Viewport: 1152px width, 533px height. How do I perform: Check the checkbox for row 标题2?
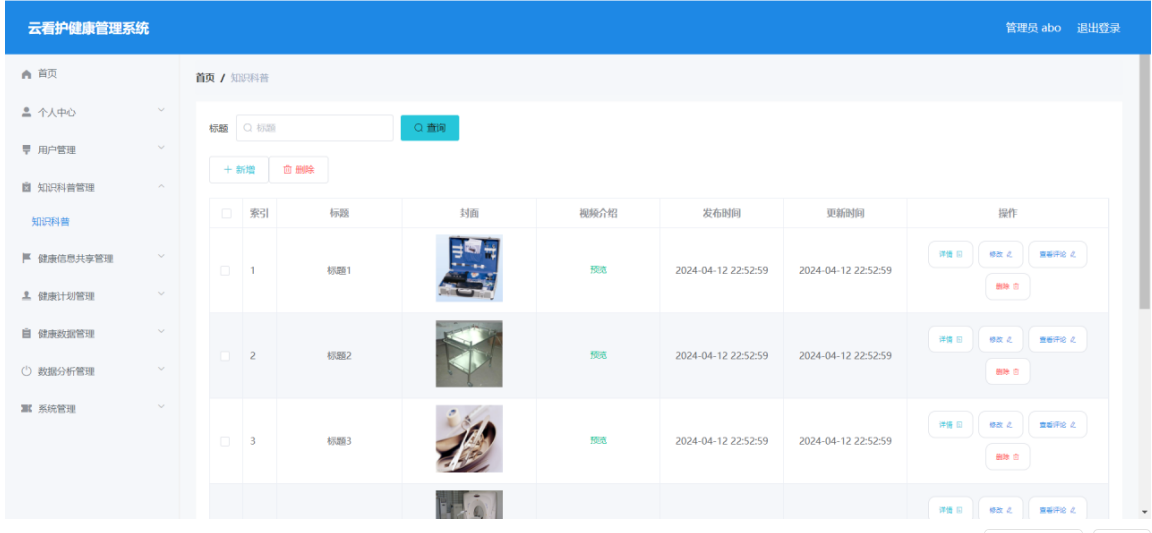click(x=225, y=356)
